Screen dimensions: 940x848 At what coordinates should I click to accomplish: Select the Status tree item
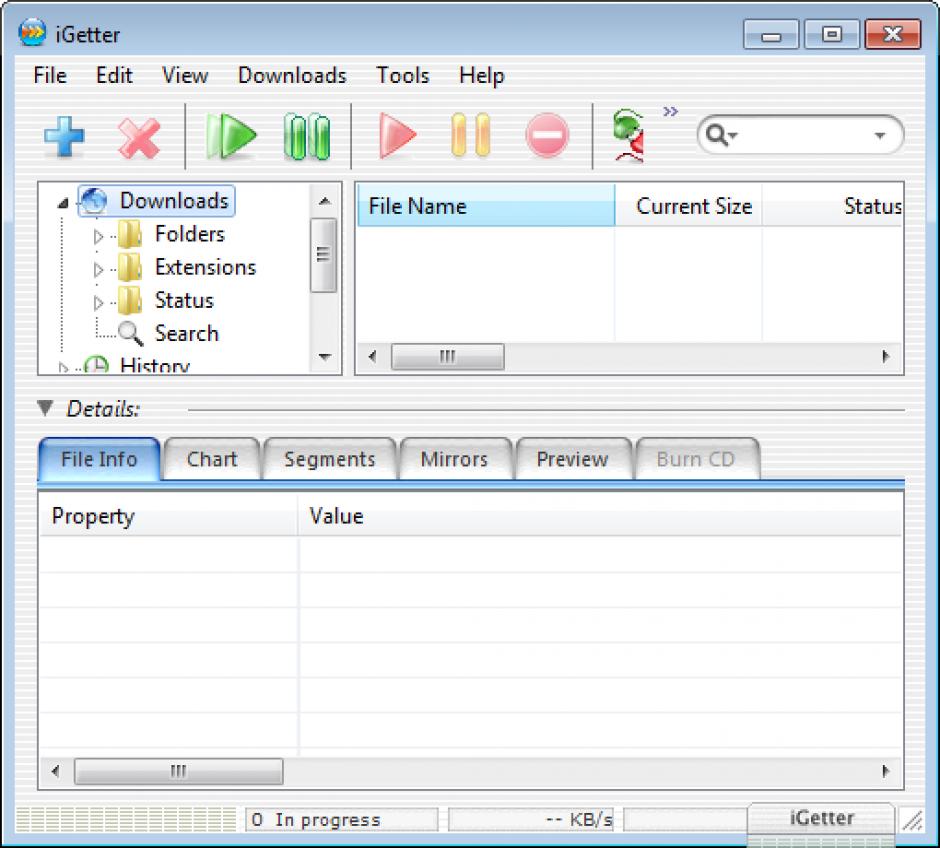(183, 300)
